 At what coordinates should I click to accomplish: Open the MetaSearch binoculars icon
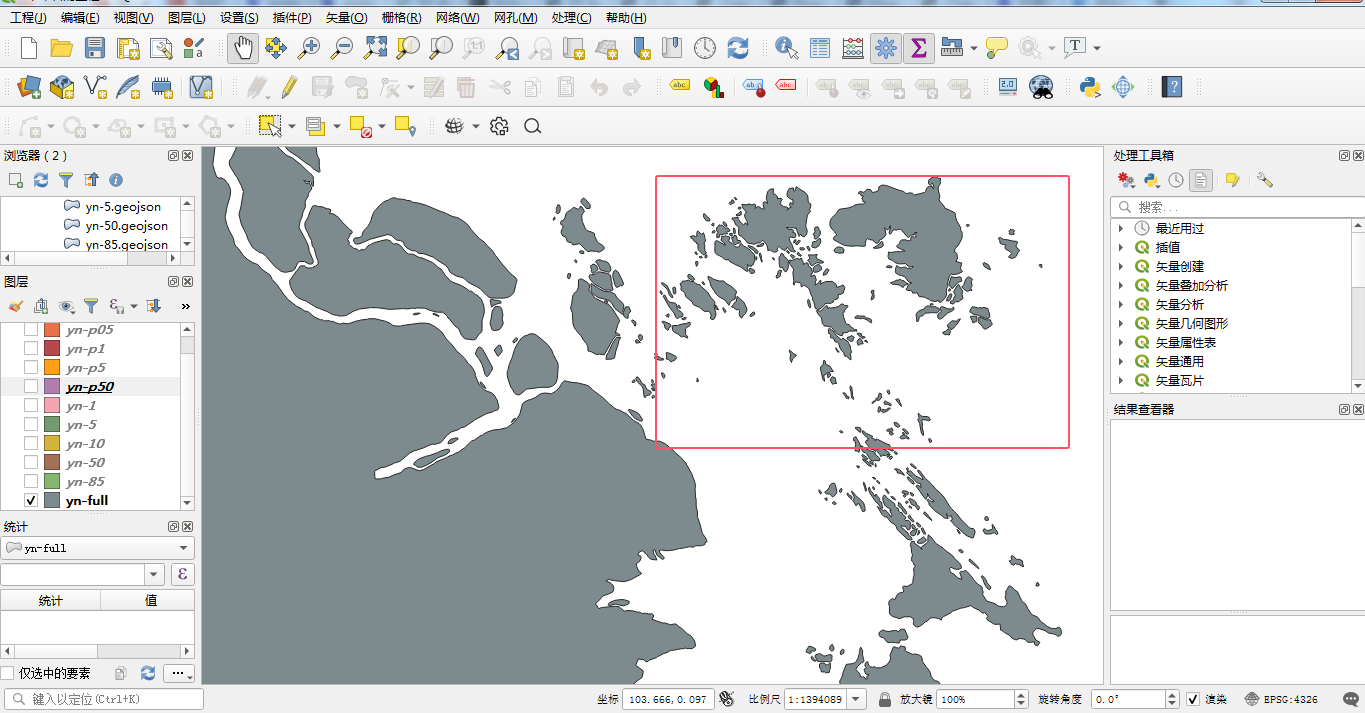coord(1041,87)
